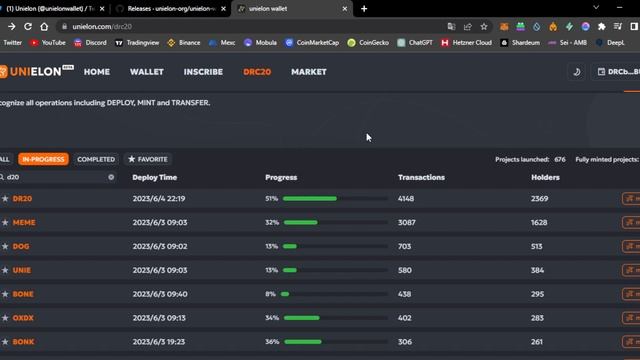Open the CoinMarketCap bookmark
Viewport: 640px width, 360px height.
[312, 42]
